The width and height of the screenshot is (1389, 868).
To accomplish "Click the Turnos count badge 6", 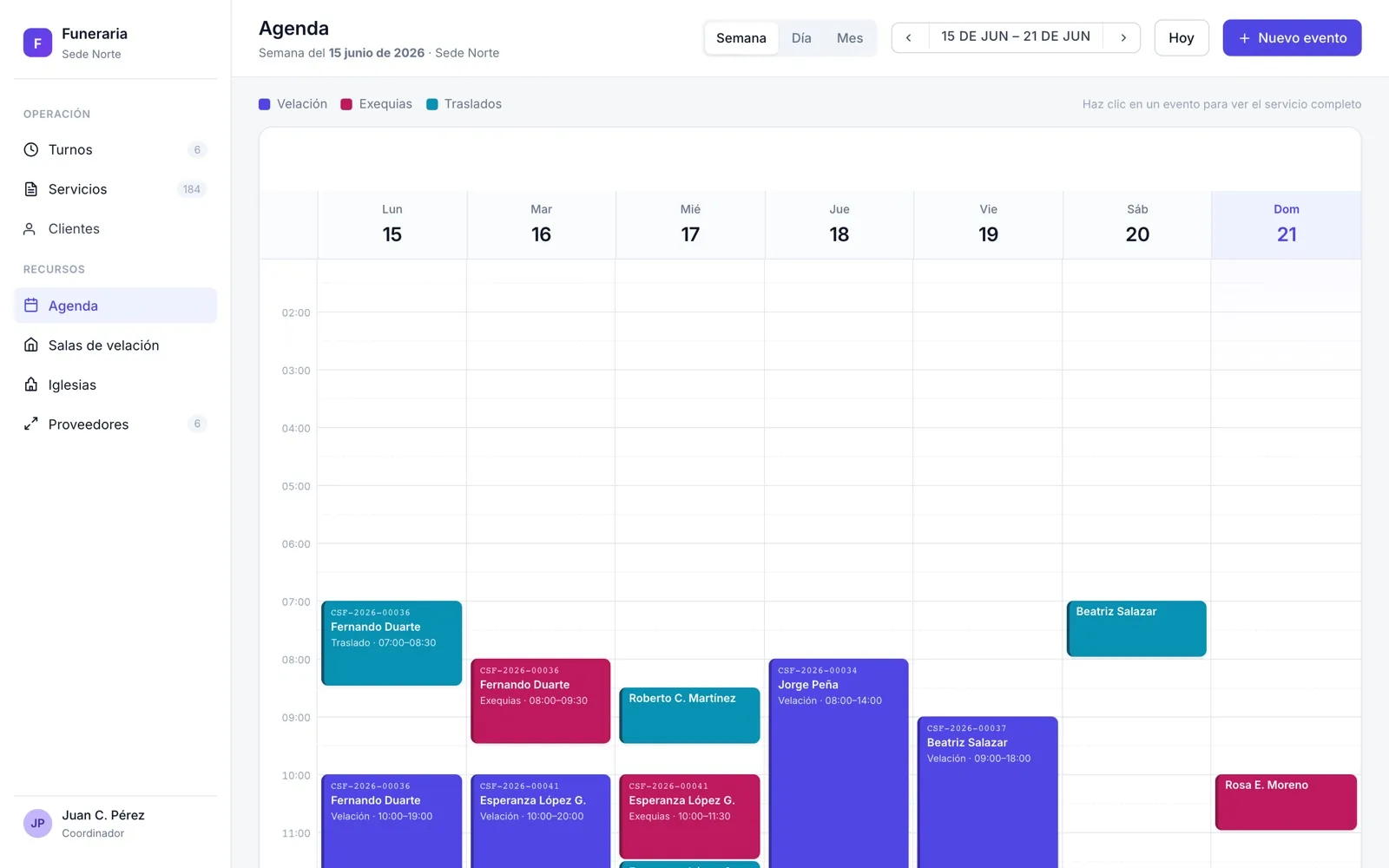I will tap(197, 149).
